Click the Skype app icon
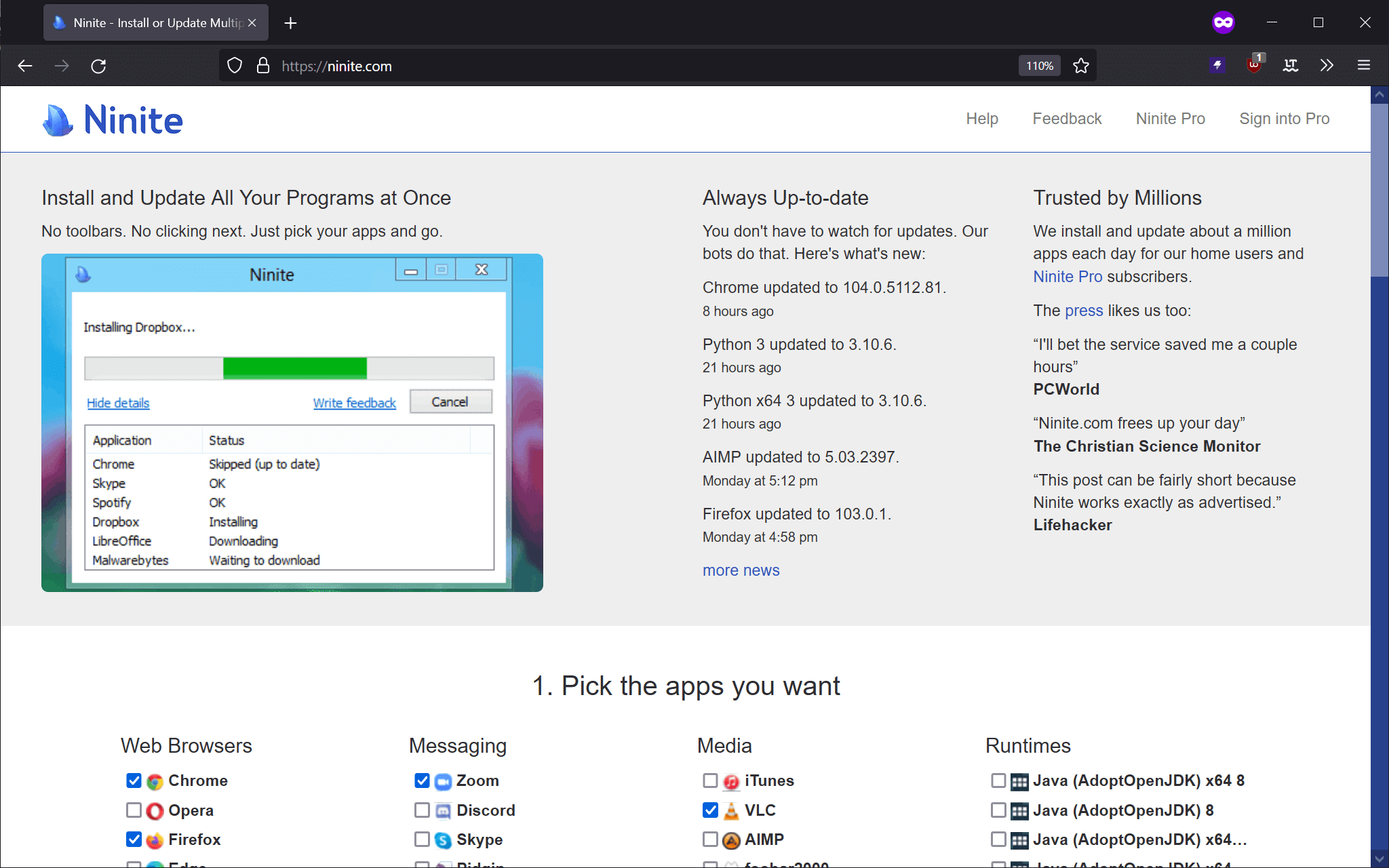Image resolution: width=1389 pixels, height=868 pixels. 443,841
